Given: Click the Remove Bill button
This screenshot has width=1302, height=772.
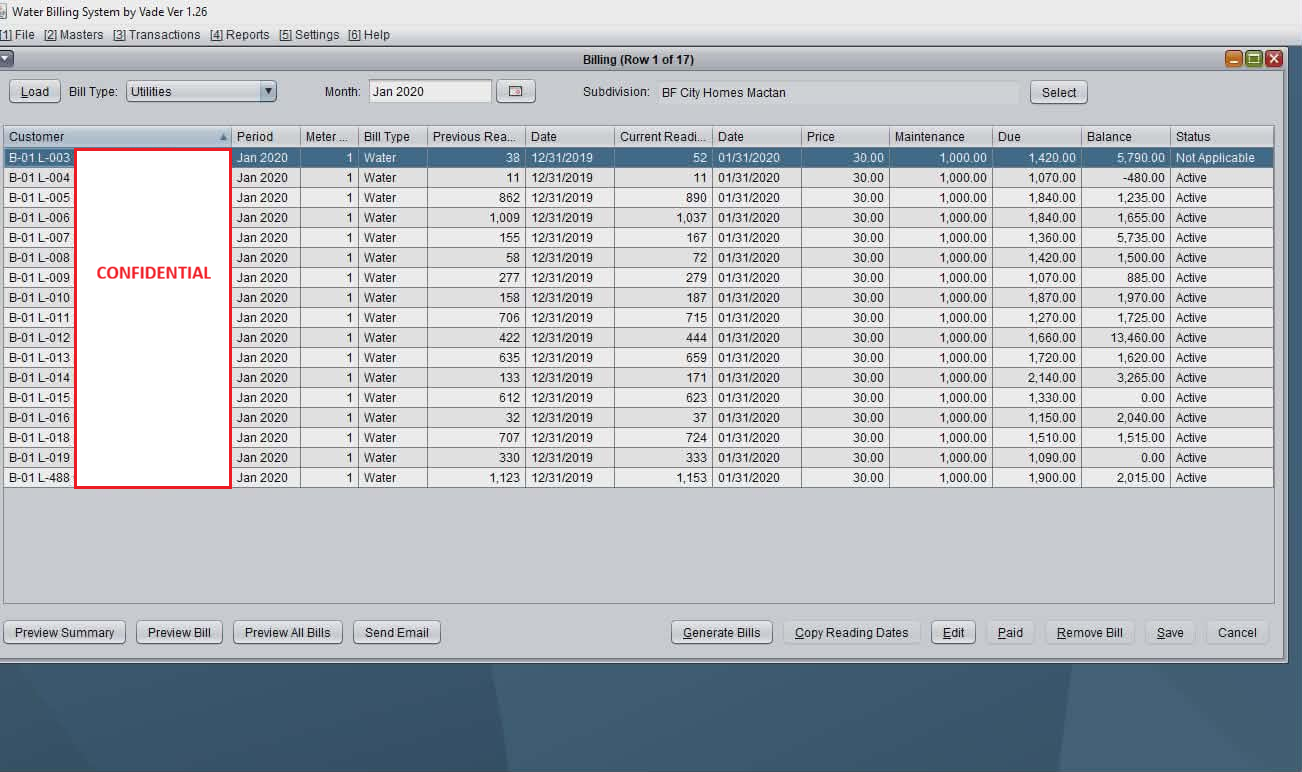Looking at the screenshot, I should coord(1090,633).
